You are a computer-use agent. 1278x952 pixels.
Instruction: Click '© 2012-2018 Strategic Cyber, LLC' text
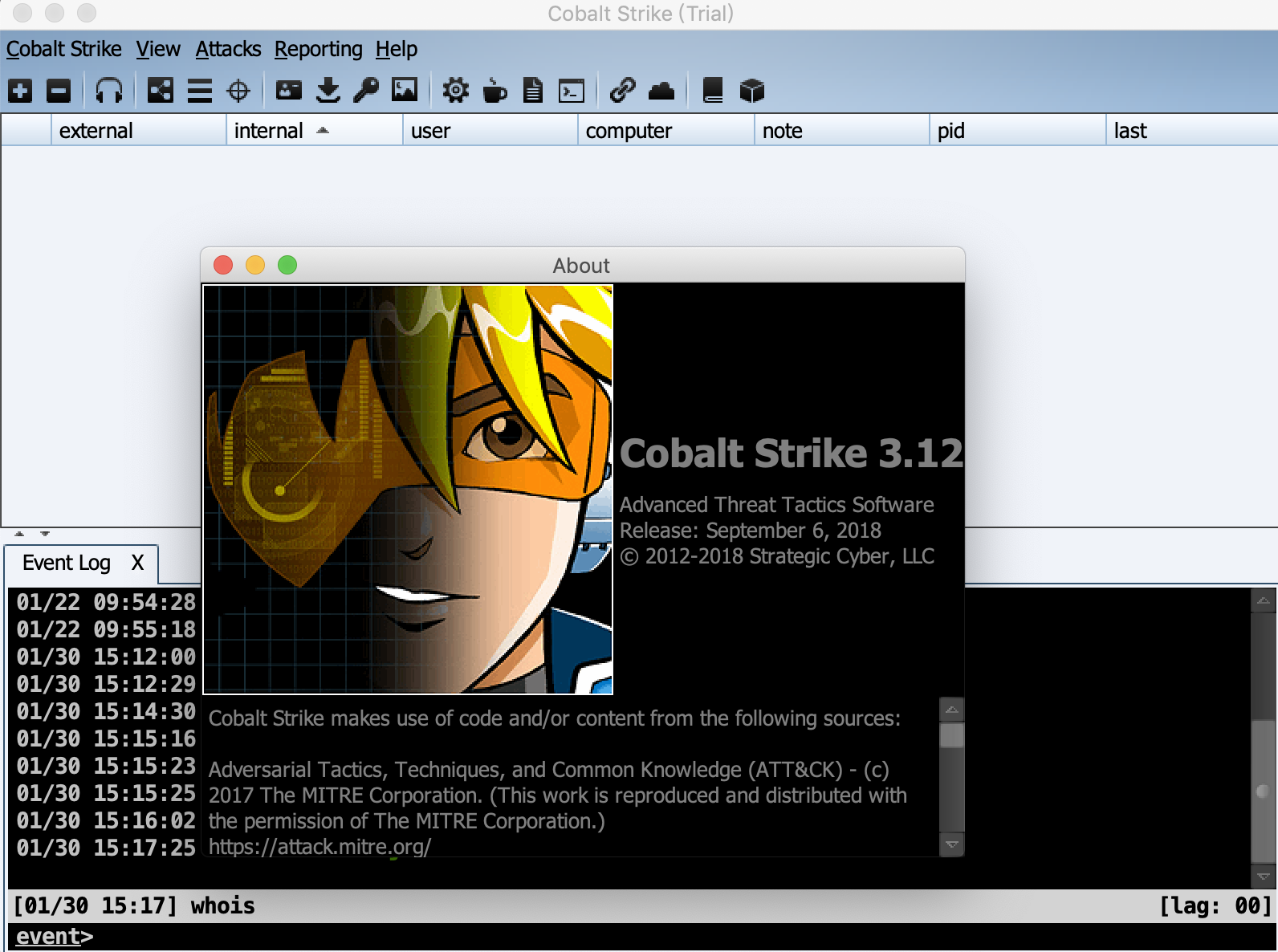pyautogui.click(x=776, y=556)
